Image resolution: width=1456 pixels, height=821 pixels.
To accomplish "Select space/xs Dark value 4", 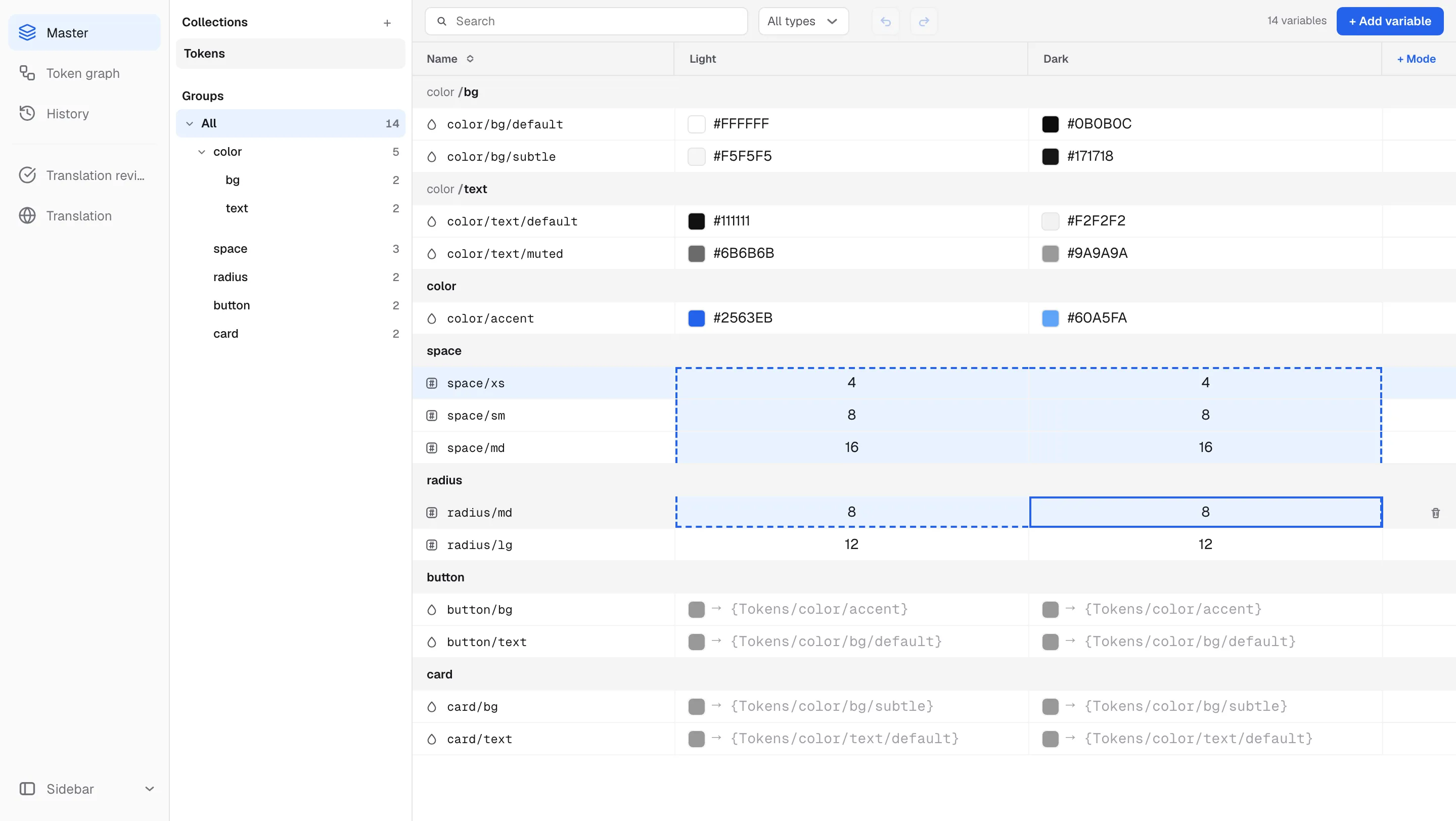I will pos(1205,383).
